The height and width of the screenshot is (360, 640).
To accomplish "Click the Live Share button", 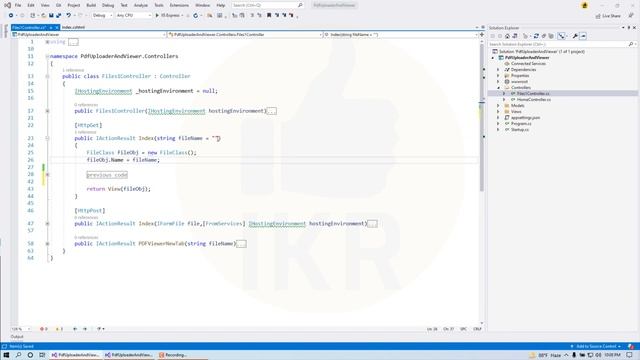I will pos(608,16).
